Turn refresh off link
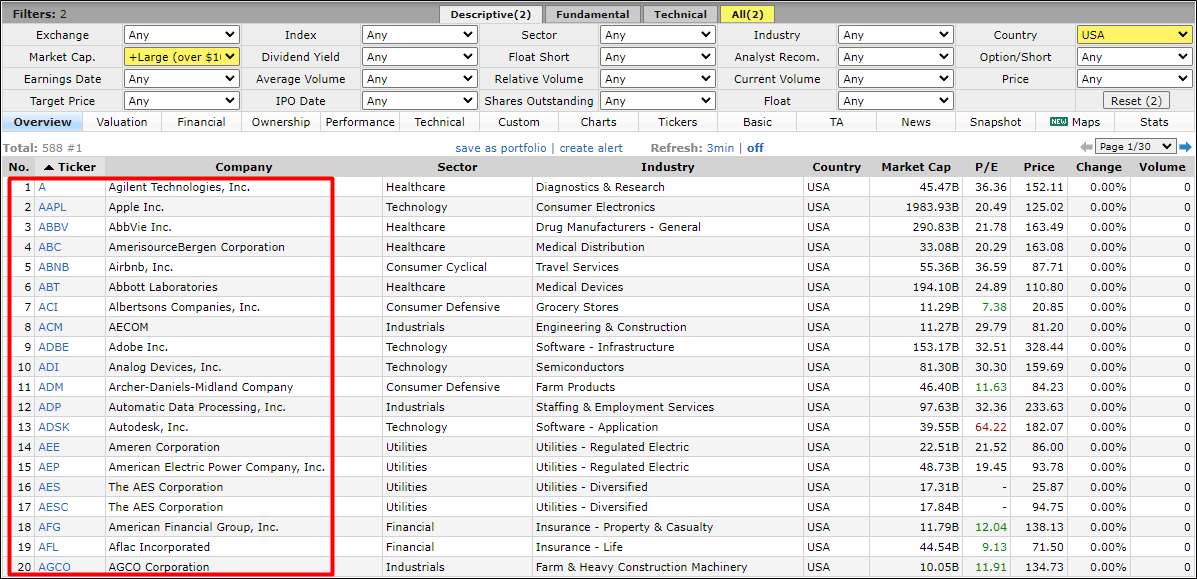1197x579 pixels. (755, 148)
